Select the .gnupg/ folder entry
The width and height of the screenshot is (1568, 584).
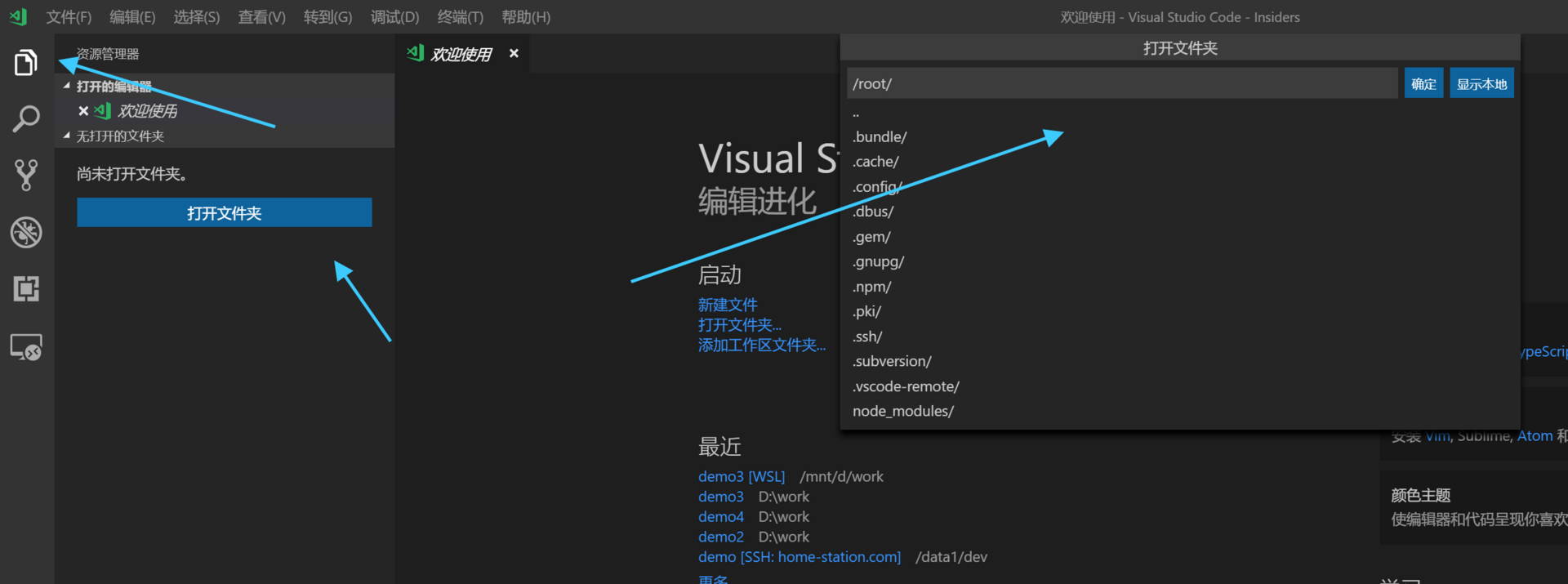(x=1180, y=261)
